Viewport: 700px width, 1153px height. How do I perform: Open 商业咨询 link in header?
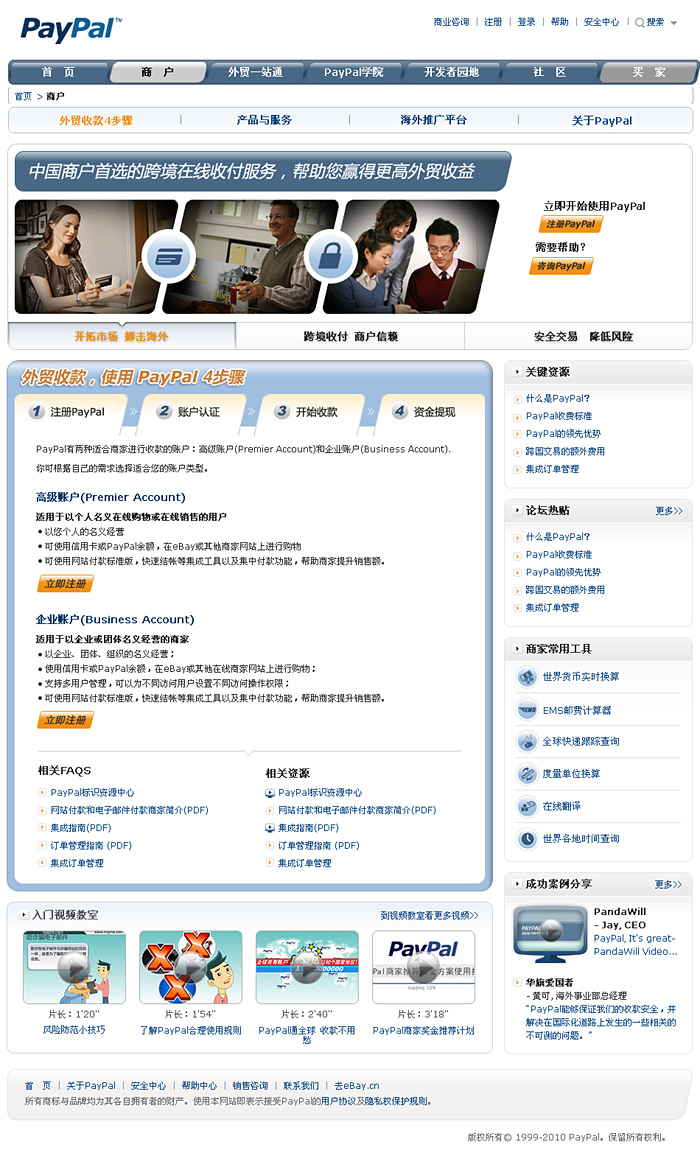[x=451, y=22]
